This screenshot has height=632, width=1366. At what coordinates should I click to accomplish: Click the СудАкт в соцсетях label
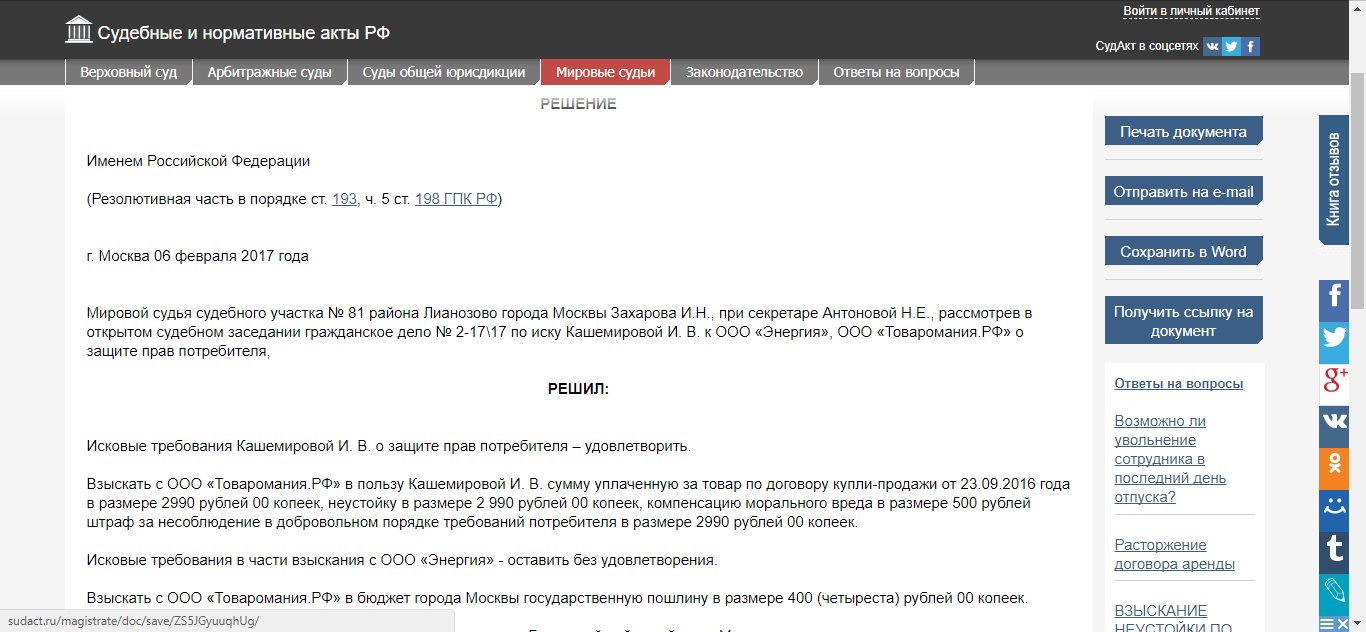[x=1146, y=46]
